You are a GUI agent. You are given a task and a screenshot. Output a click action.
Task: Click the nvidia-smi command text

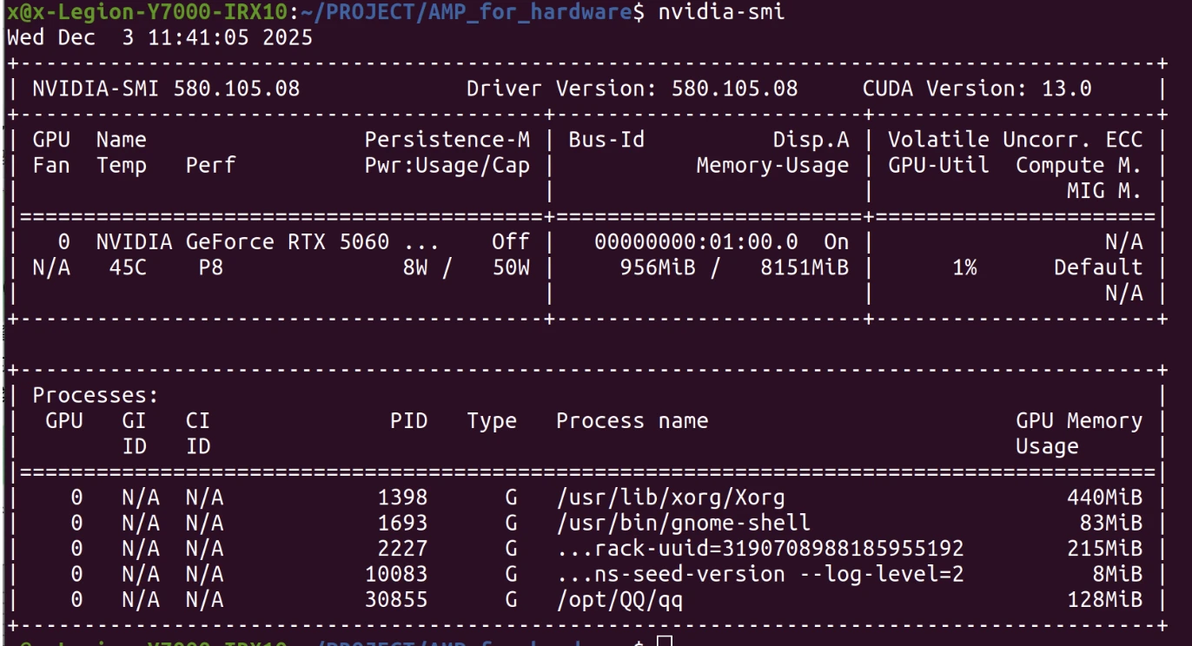click(721, 12)
